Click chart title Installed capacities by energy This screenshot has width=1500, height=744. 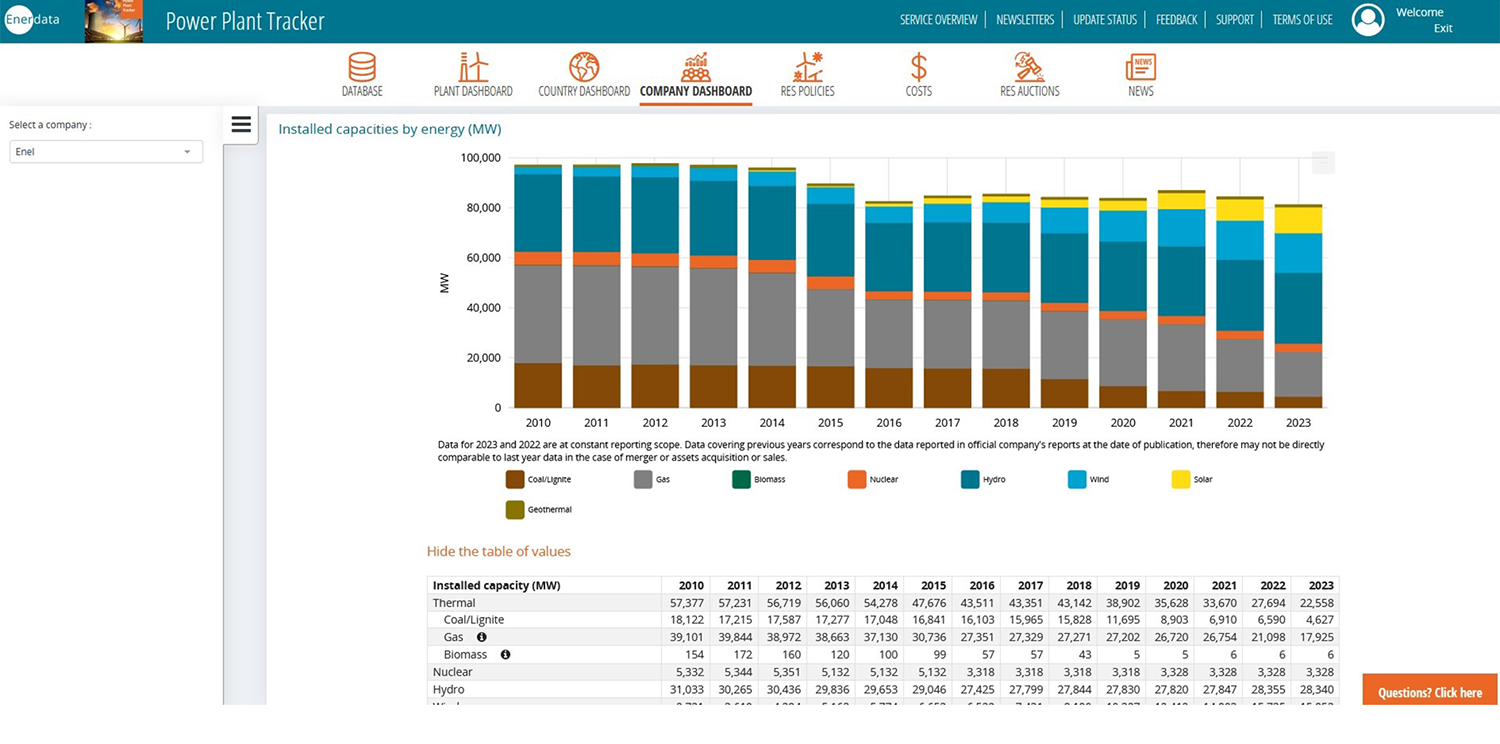click(x=390, y=129)
